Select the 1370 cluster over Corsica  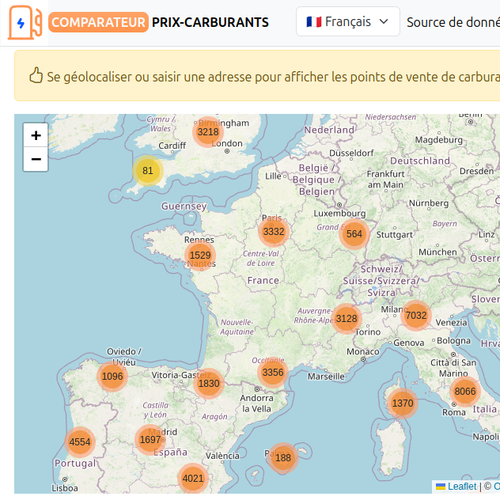point(402,403)
